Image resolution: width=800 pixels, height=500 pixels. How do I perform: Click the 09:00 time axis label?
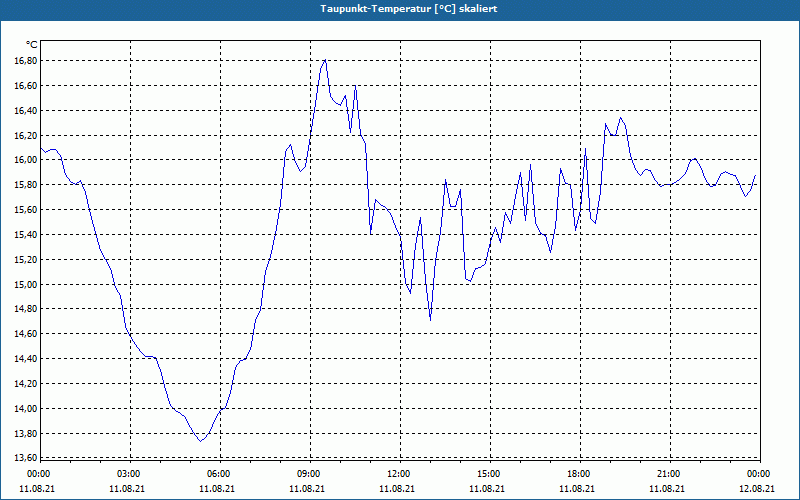coord(308,474)
